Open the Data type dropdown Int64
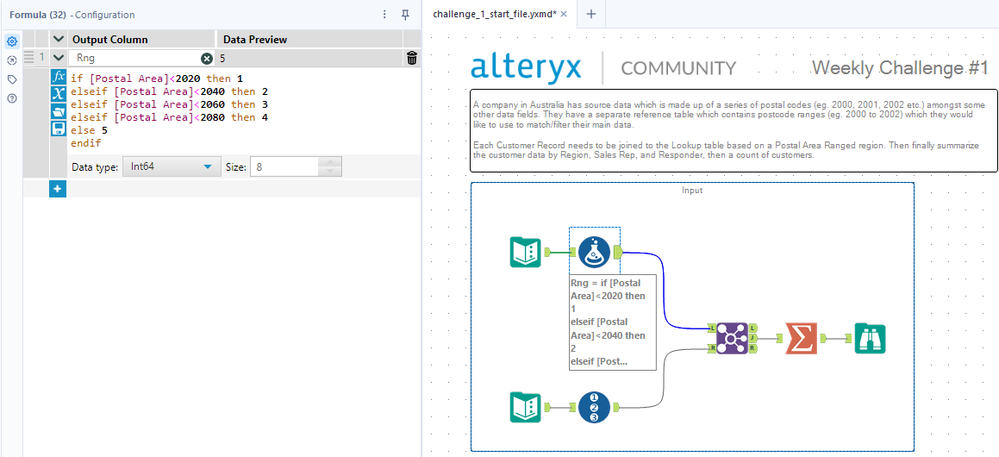The height and width of the screenshot is (457, 999). click(171, 168)
